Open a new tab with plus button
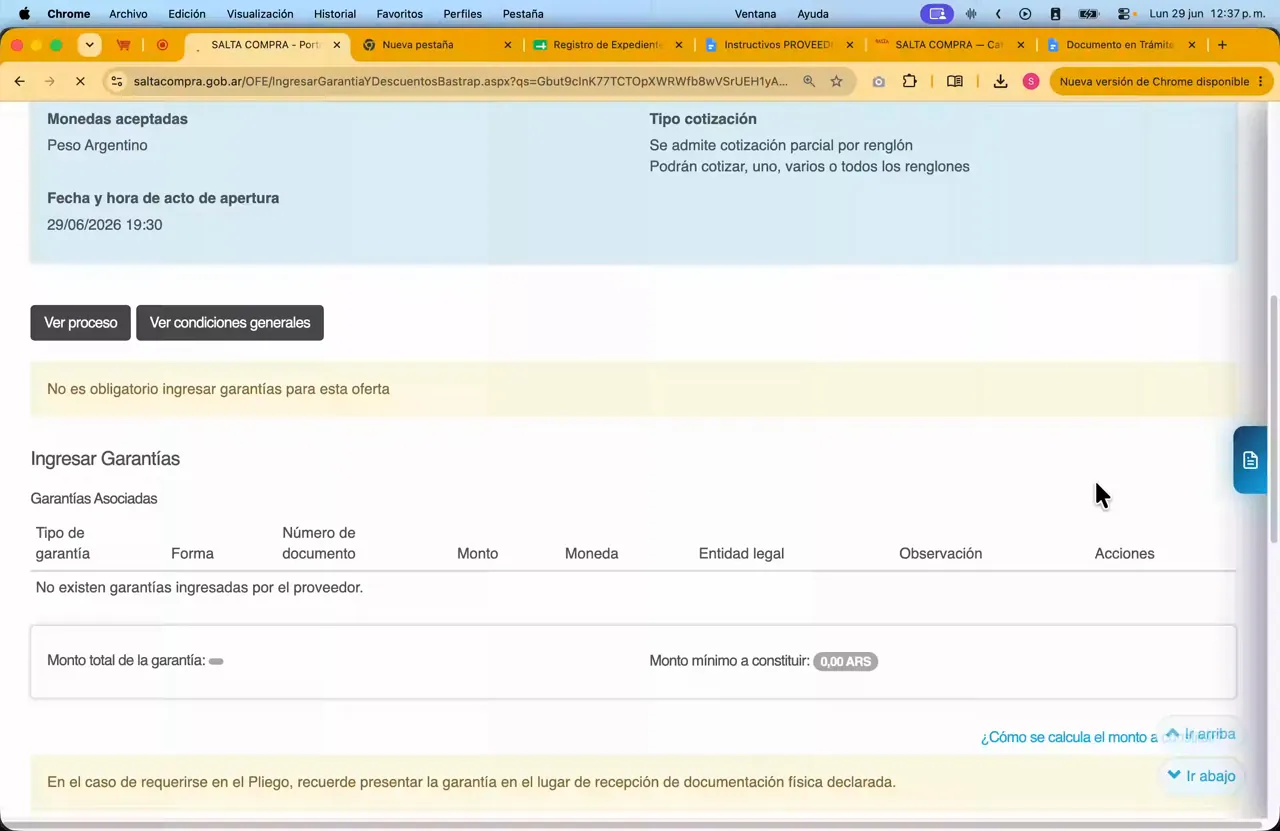This screenshot has height=831, width=1280. [x=1222, y=45]
